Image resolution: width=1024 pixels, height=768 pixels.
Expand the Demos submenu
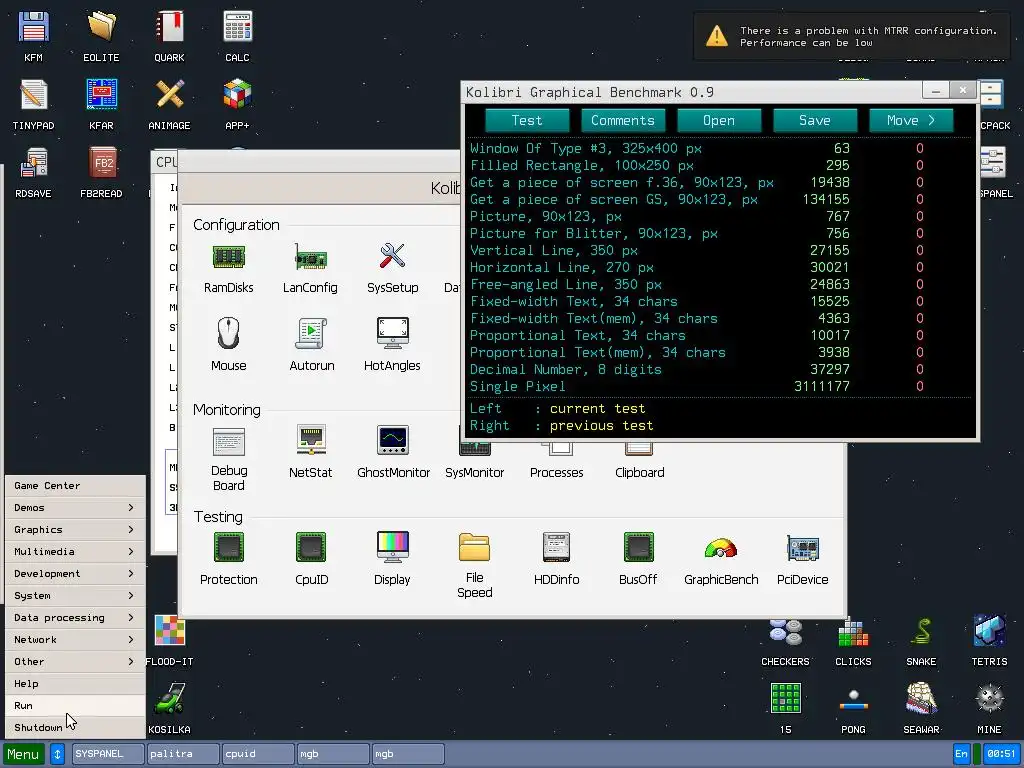tap(75, 507)
